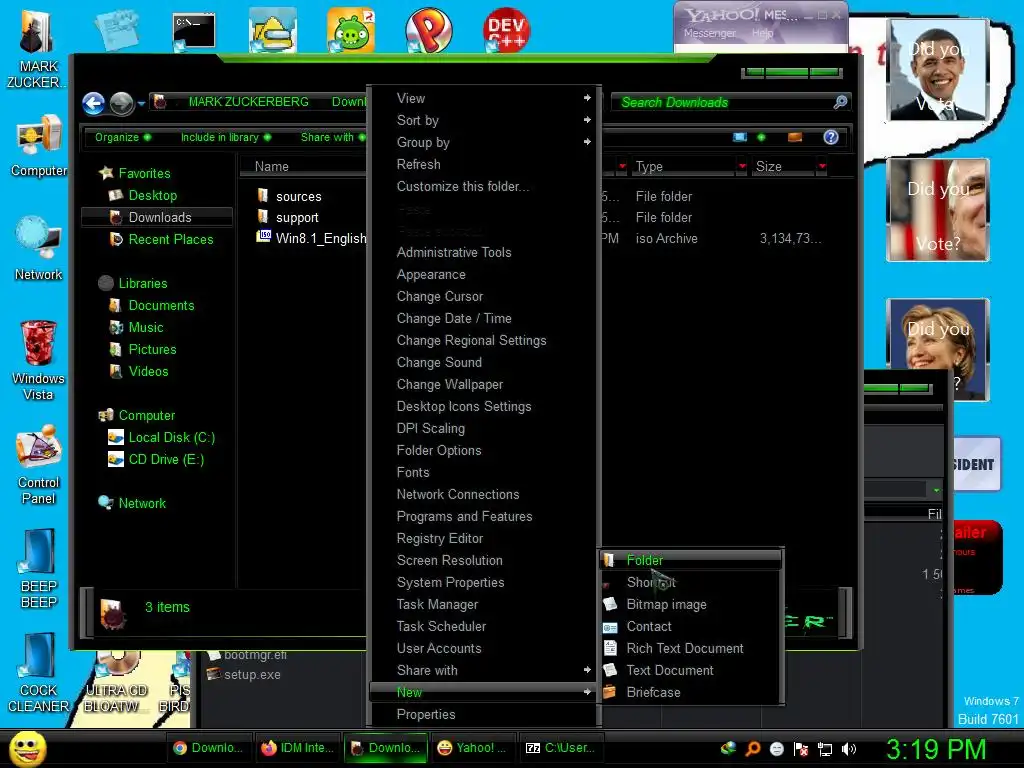Create new Briefcase from submenu

click(x=691, y=692)
